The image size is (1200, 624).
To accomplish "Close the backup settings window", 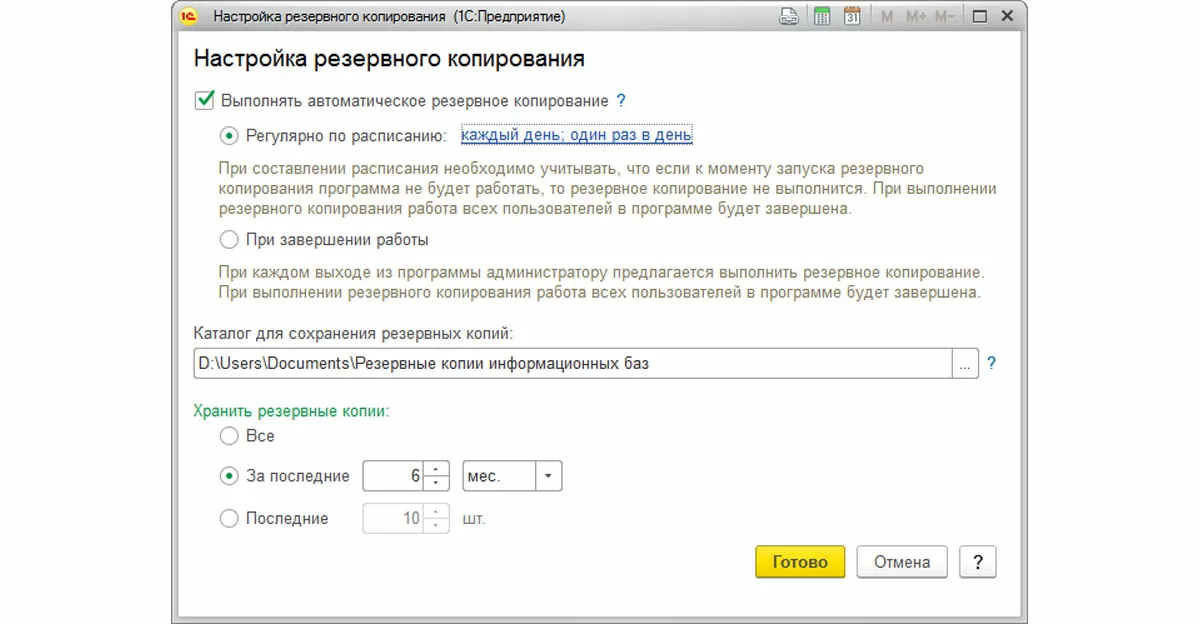I will pos(1007,17).
